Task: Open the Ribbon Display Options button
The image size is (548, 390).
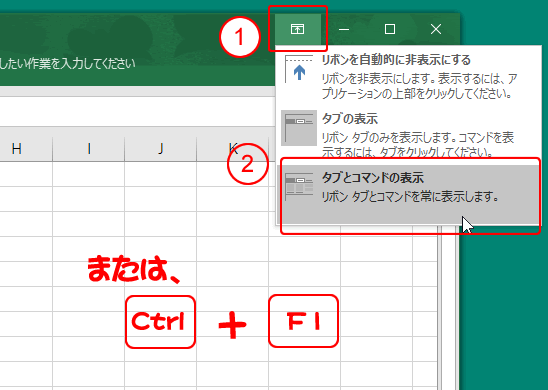Action: tap(298, 29)
